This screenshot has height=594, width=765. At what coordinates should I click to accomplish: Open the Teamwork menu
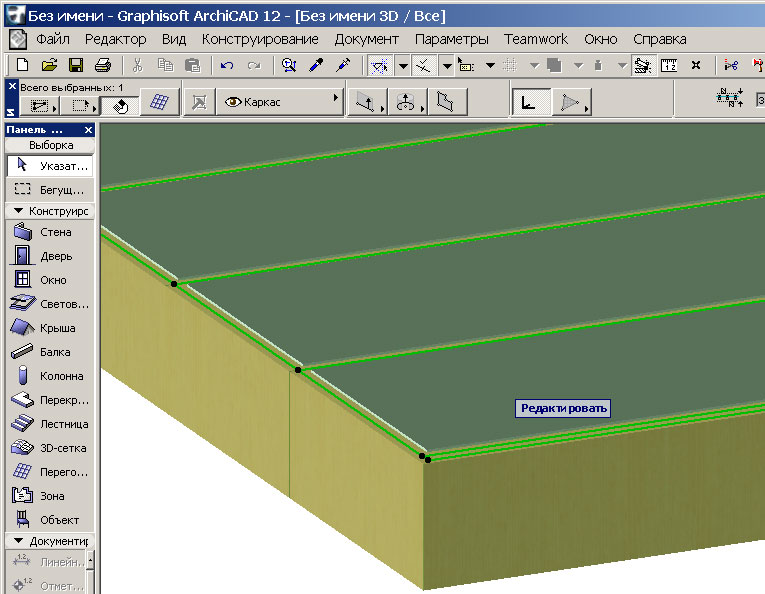point(535,39)
